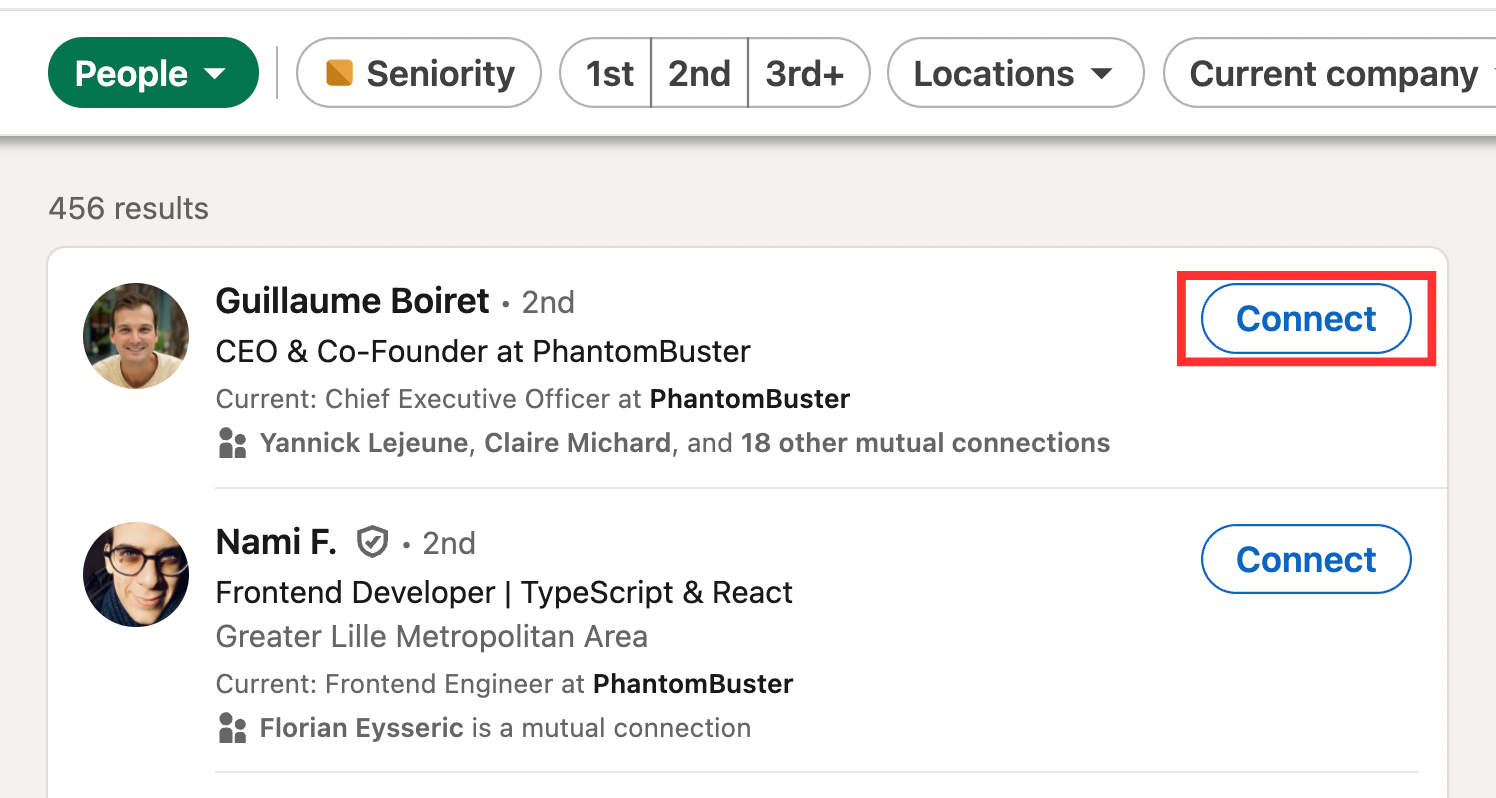Expand the Locations filter dropdown
The height and width of the screenshot is (798, 1496).
coord(1015,73)
